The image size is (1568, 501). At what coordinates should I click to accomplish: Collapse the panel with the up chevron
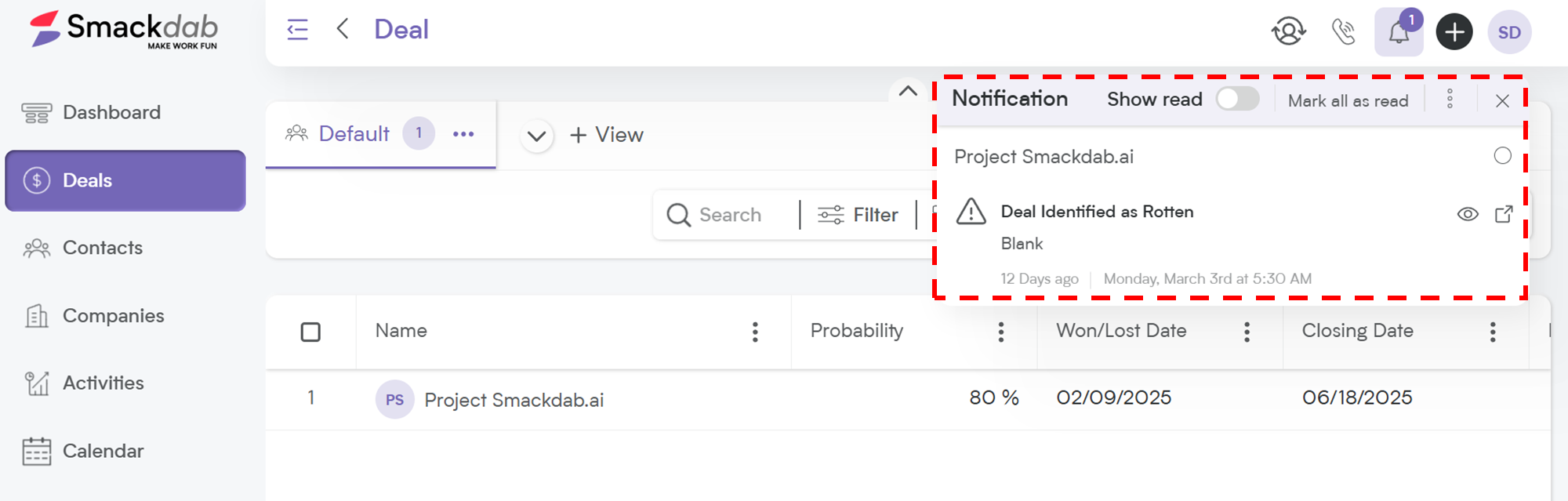(908, 91)
